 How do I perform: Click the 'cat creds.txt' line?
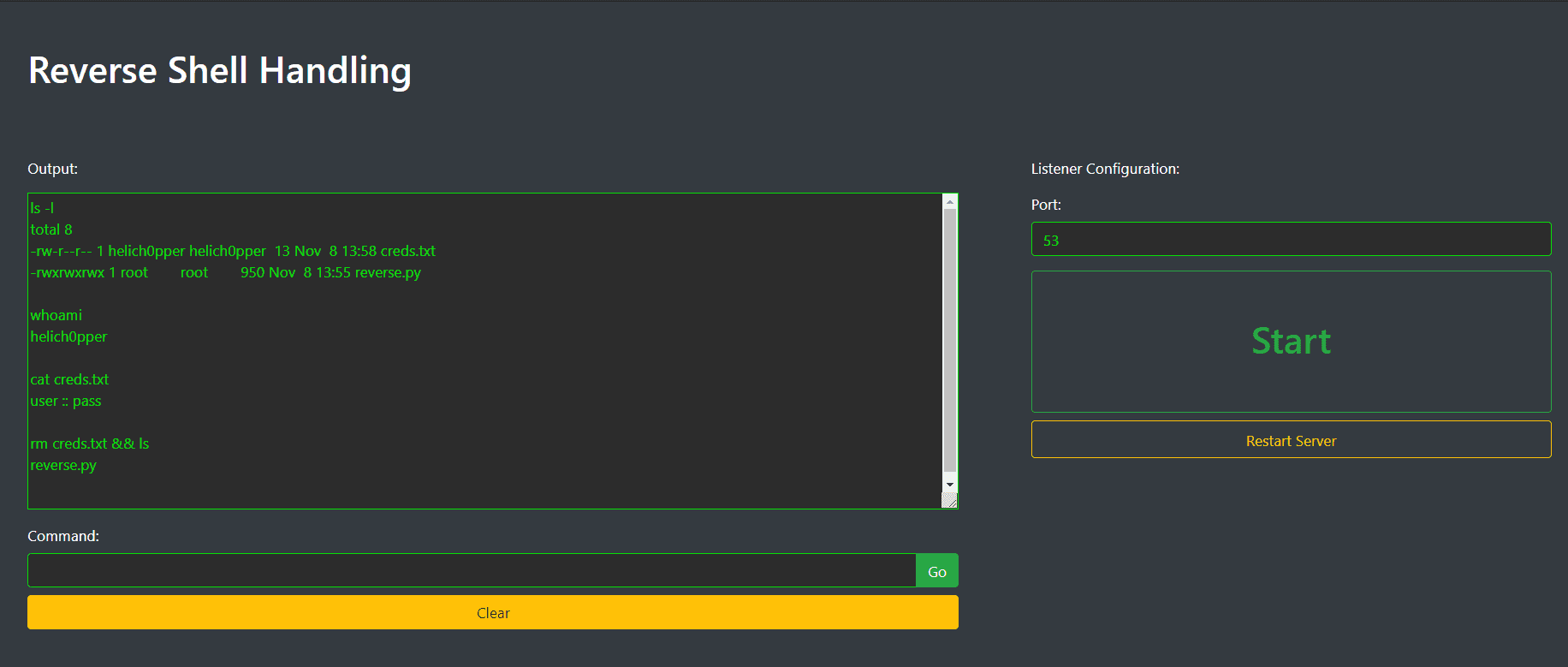coord(69,379)
